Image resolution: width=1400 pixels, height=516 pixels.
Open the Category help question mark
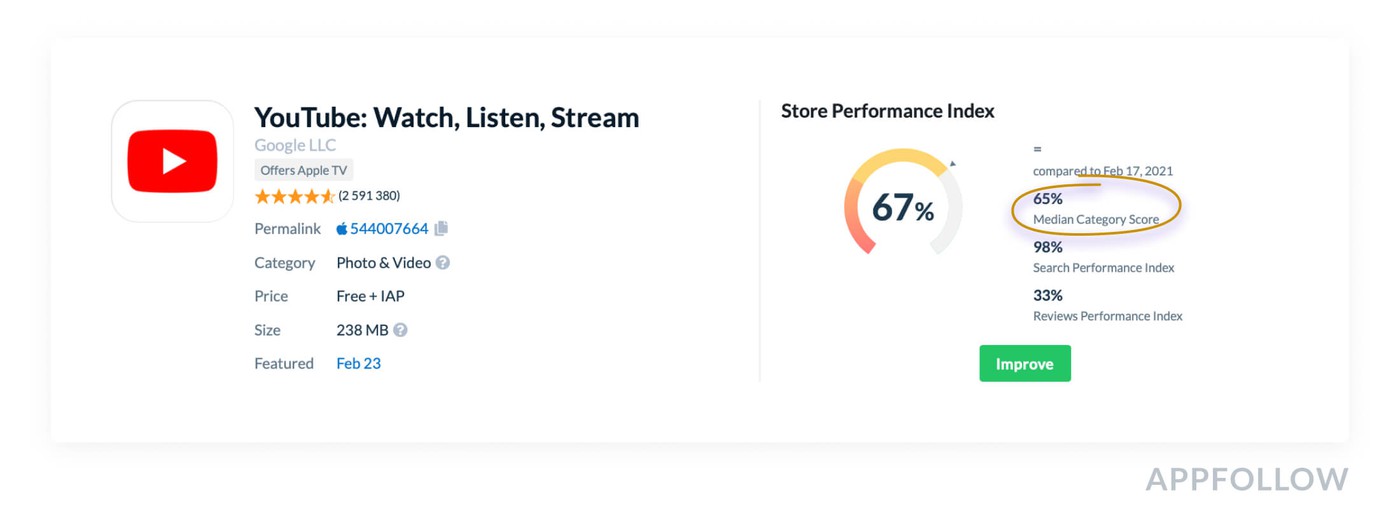(x=443, y=262)
